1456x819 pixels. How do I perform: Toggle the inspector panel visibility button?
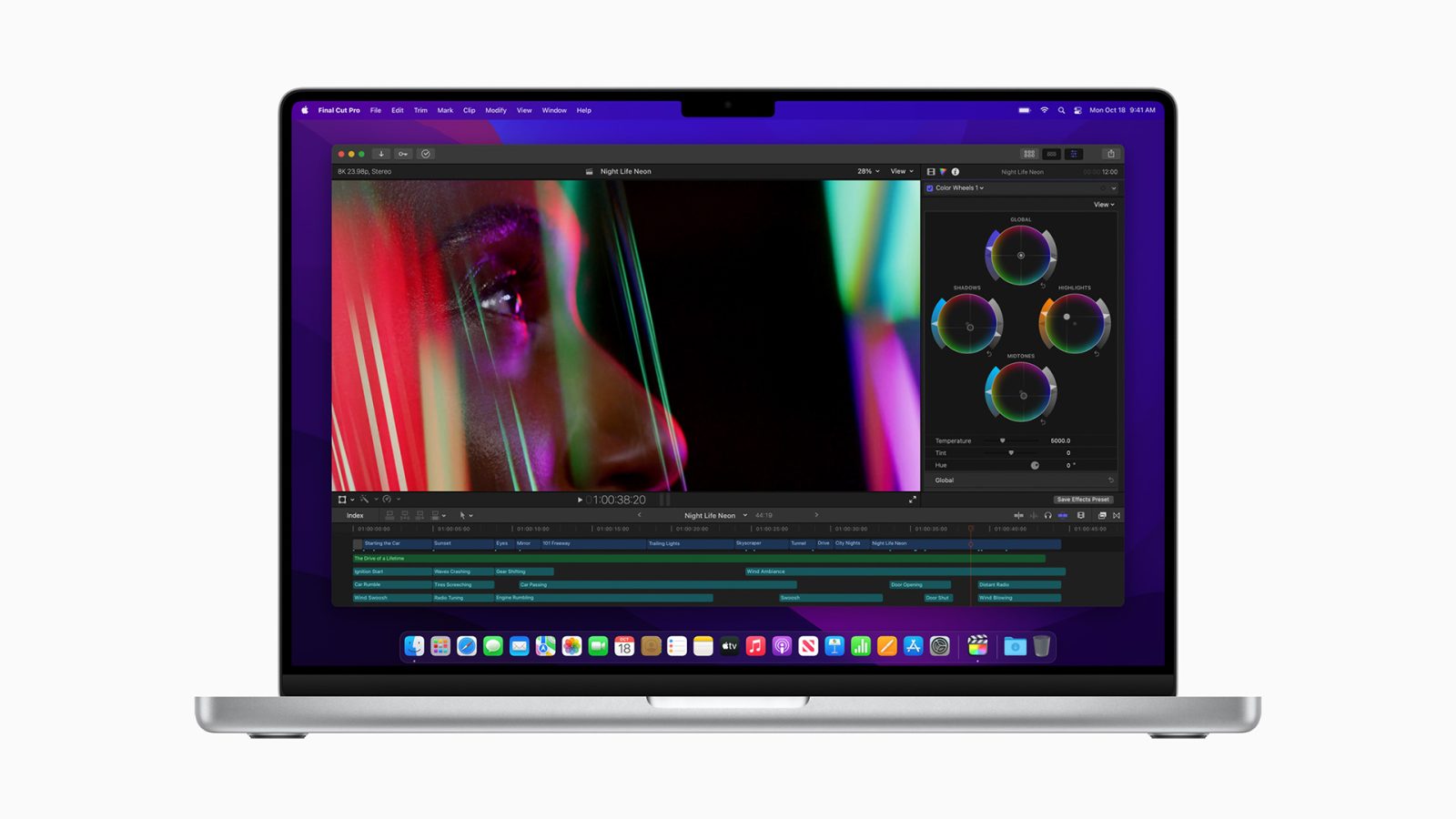[1075, 154]
